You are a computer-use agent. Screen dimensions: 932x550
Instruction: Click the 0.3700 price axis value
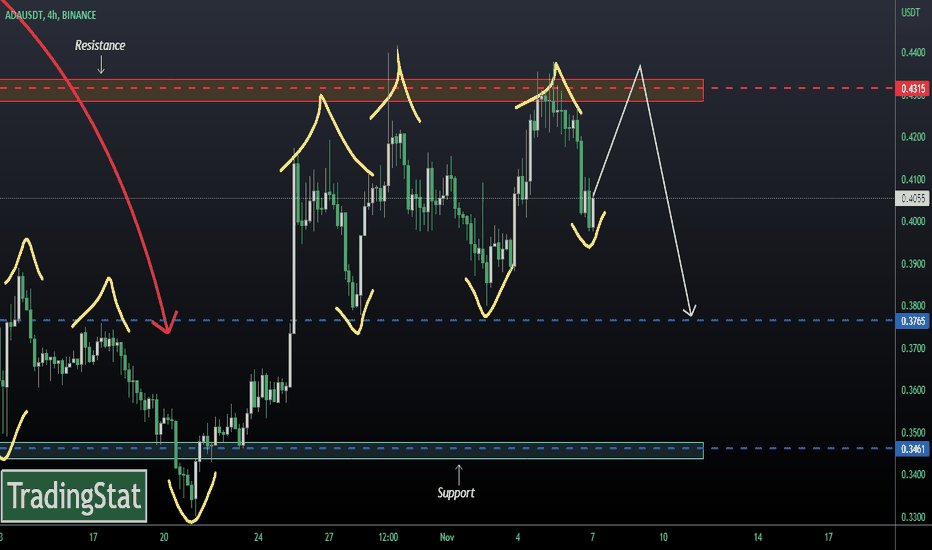(x=913, y=348)
